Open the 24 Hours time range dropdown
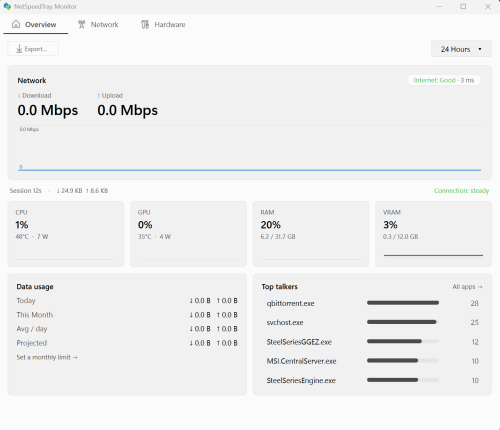Image resolution: width=500 pixels, height=430 pixels. tap(461, 49)
